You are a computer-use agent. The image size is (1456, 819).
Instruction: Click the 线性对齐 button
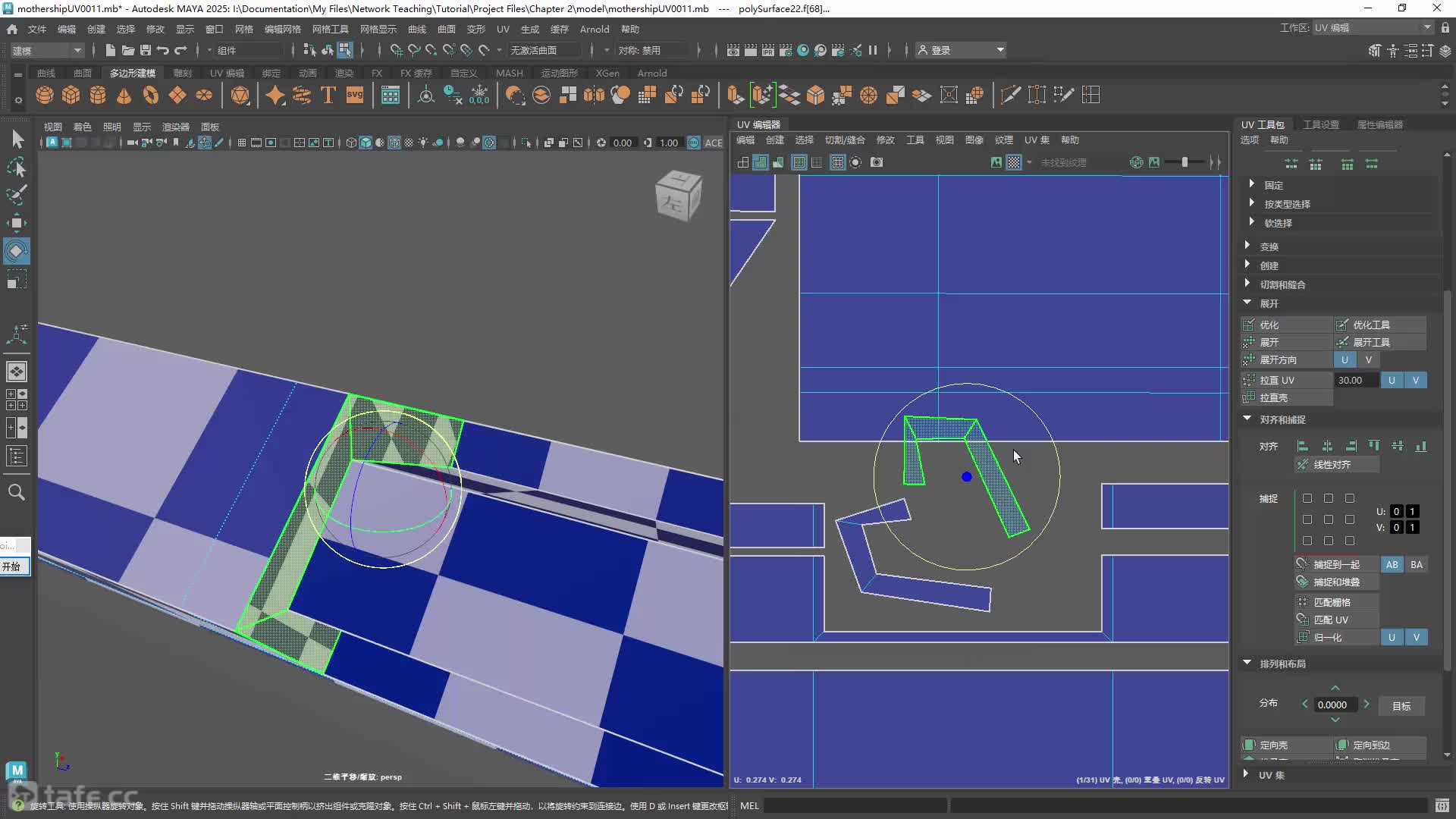pos(1337,464)
